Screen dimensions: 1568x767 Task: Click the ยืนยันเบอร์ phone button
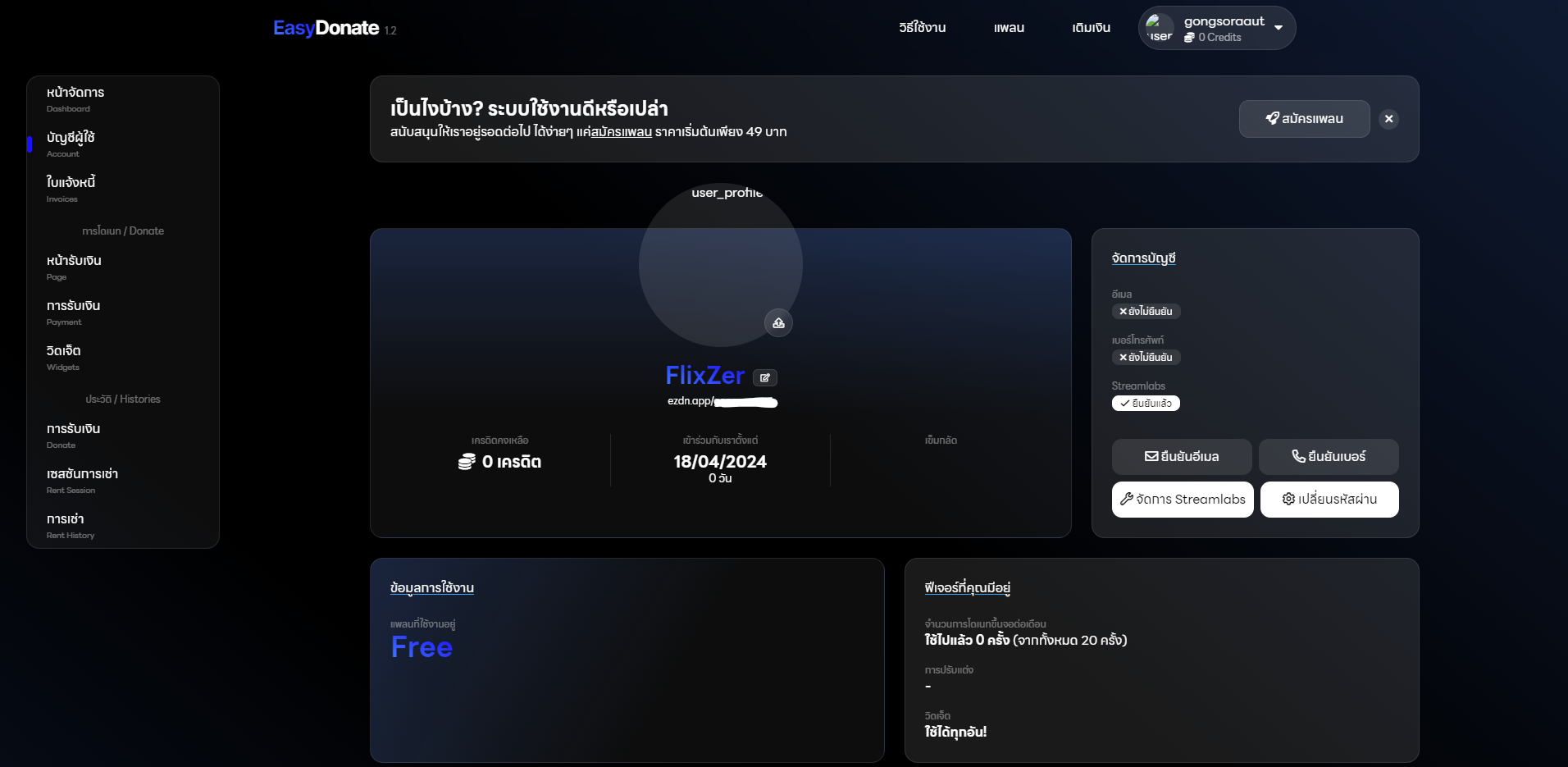[x=1328, y=457]
